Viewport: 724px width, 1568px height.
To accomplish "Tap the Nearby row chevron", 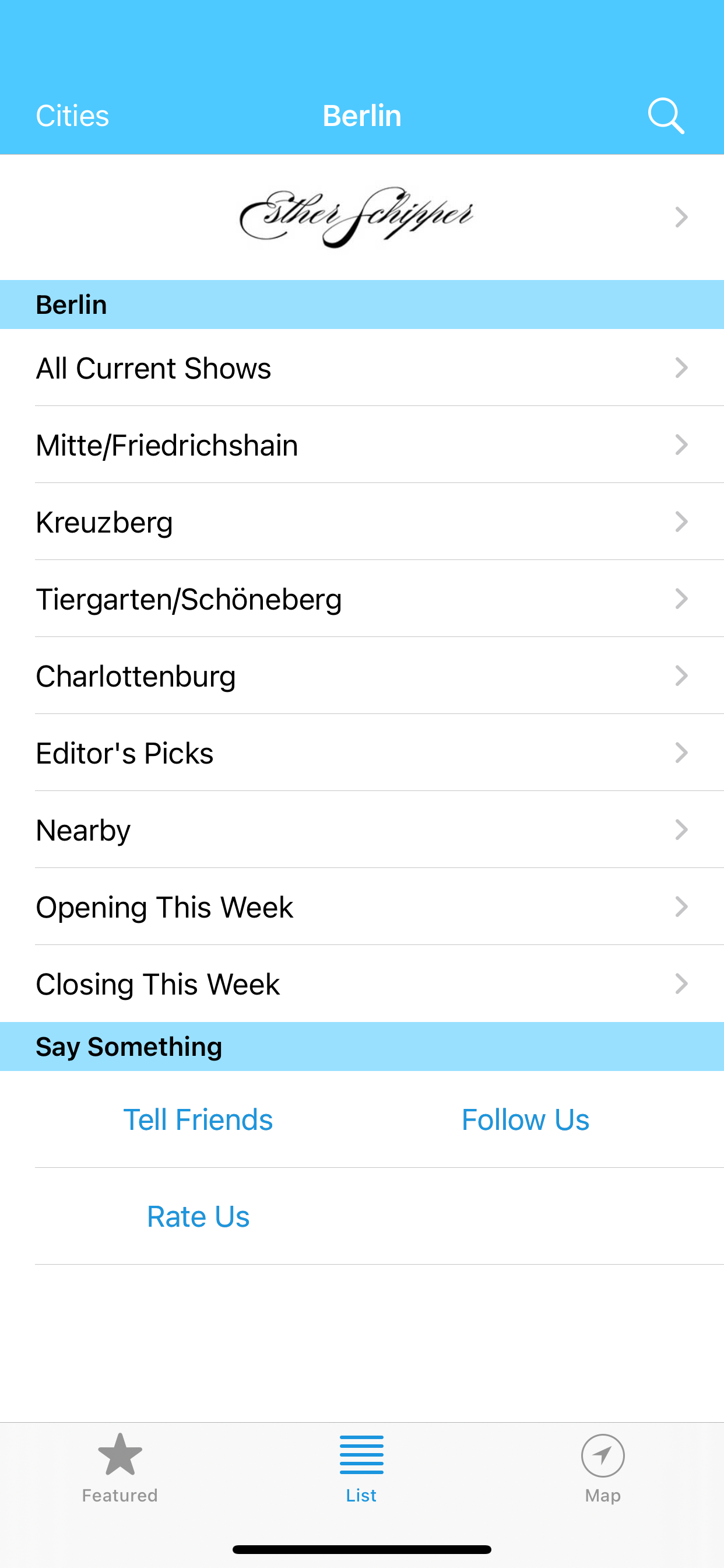I will pyautogui.click(x=681, y=829).
